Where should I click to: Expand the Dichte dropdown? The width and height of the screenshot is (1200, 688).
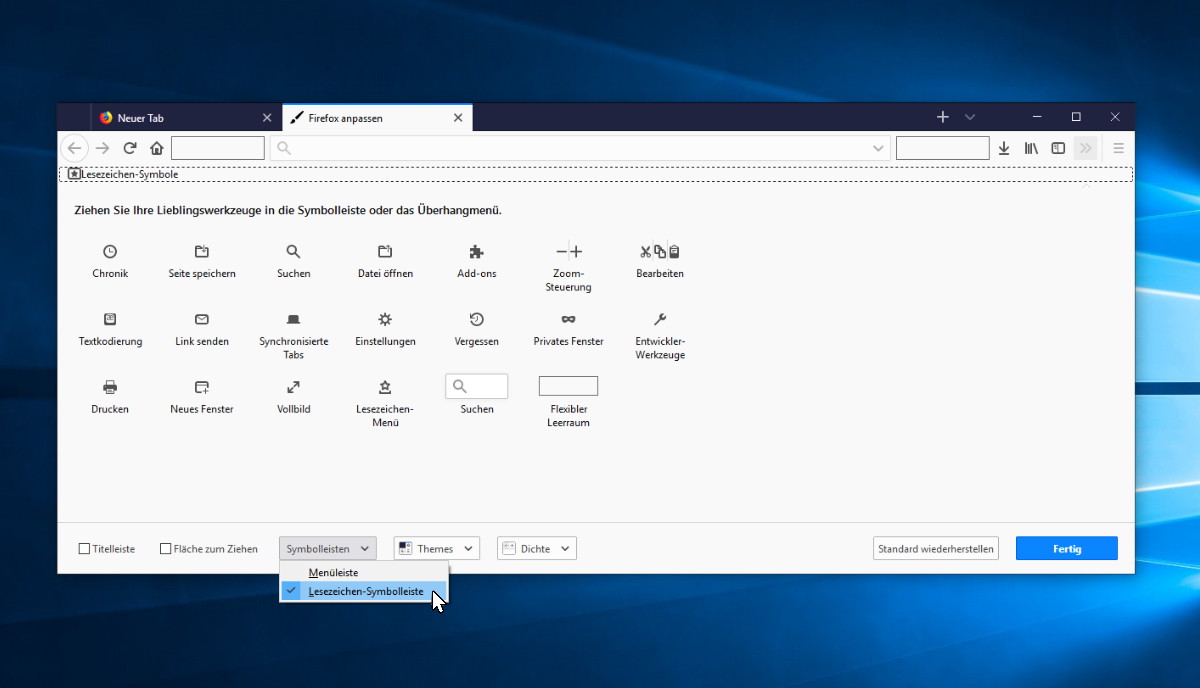pyautogui.click(x=537, y=548)
